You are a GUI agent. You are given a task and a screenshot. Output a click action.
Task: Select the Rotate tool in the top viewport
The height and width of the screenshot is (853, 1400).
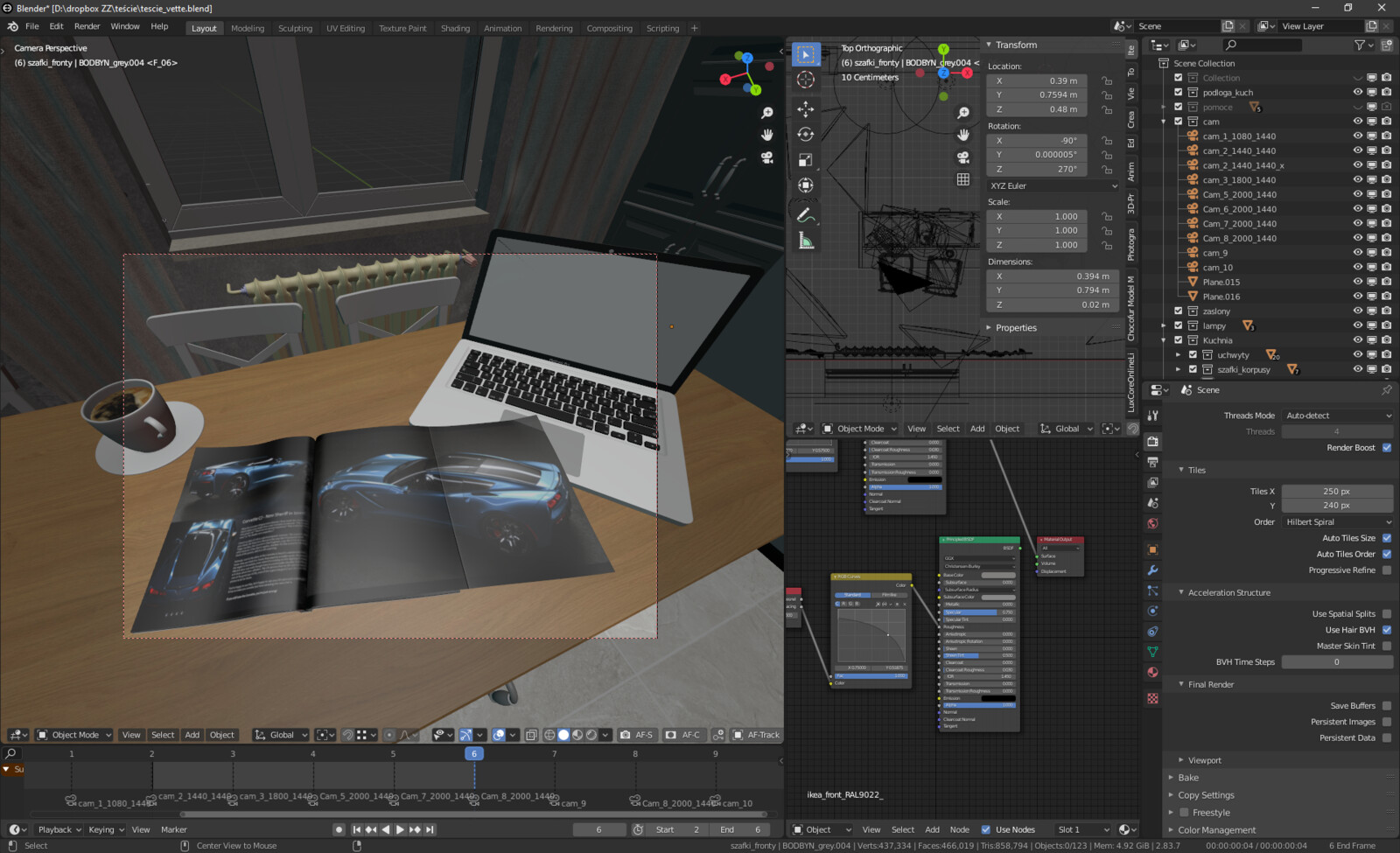806,134
